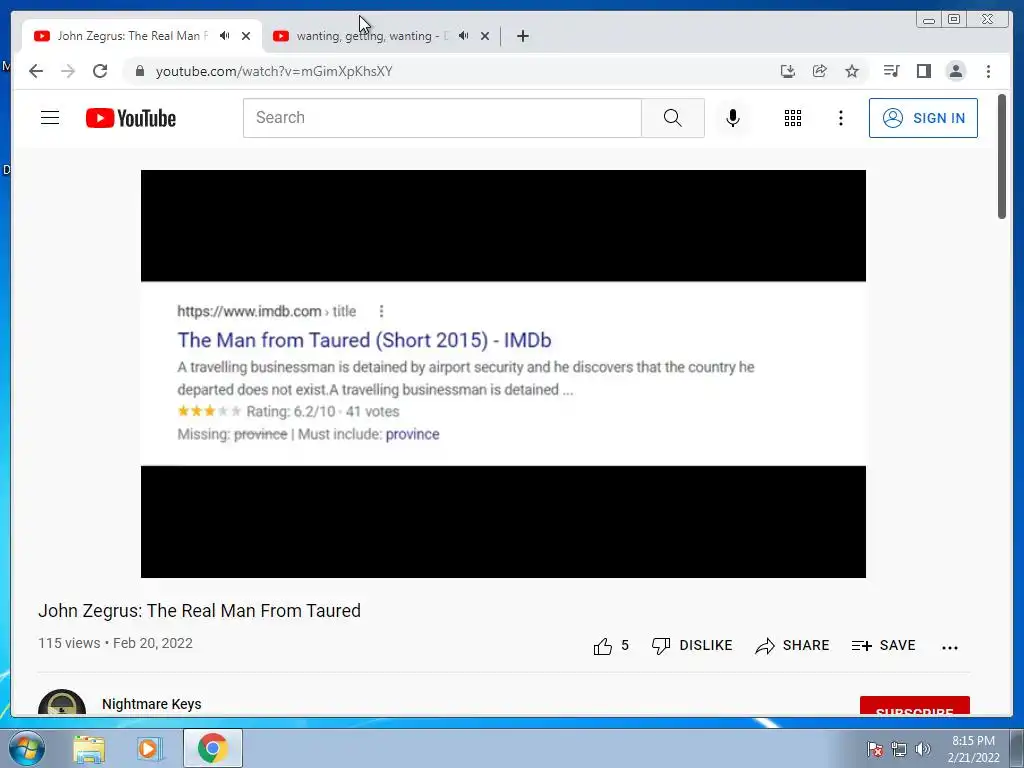Image resolution: width=1024 pixels, height=768 pixels.
Task: Open Windows Start button
Action: point(27,748)
